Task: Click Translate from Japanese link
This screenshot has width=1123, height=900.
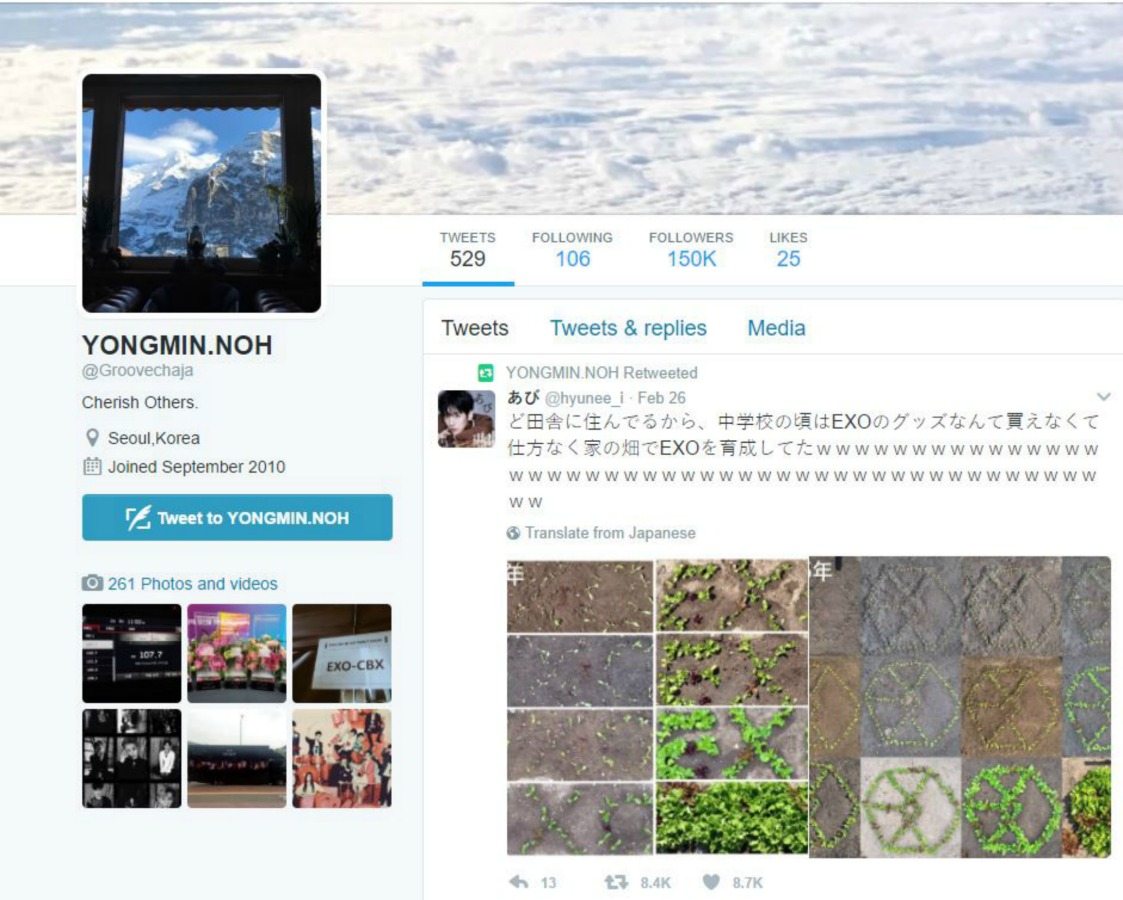Action: point(609,533)
